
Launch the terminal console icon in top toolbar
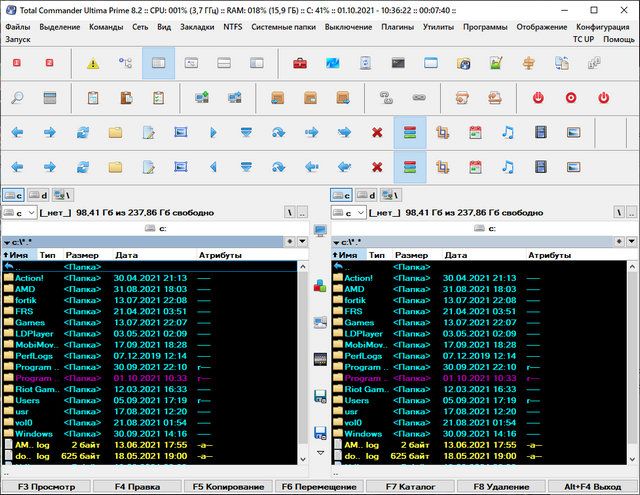tap(398, 63)
